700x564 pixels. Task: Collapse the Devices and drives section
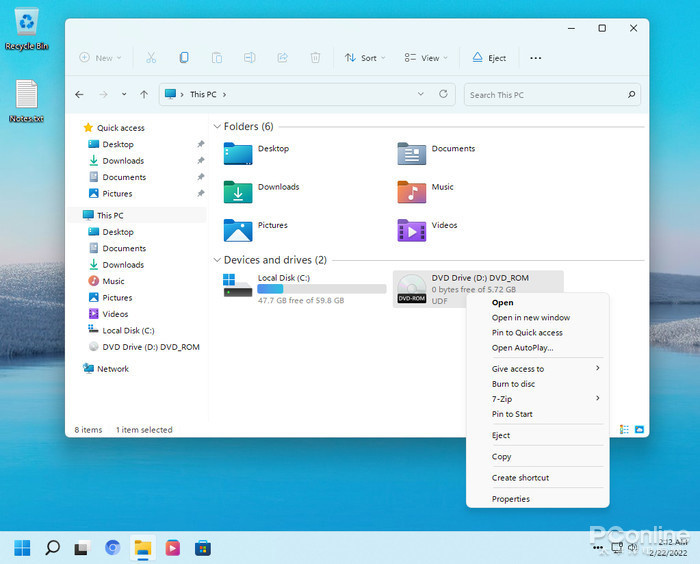click(x=216, y=260)
